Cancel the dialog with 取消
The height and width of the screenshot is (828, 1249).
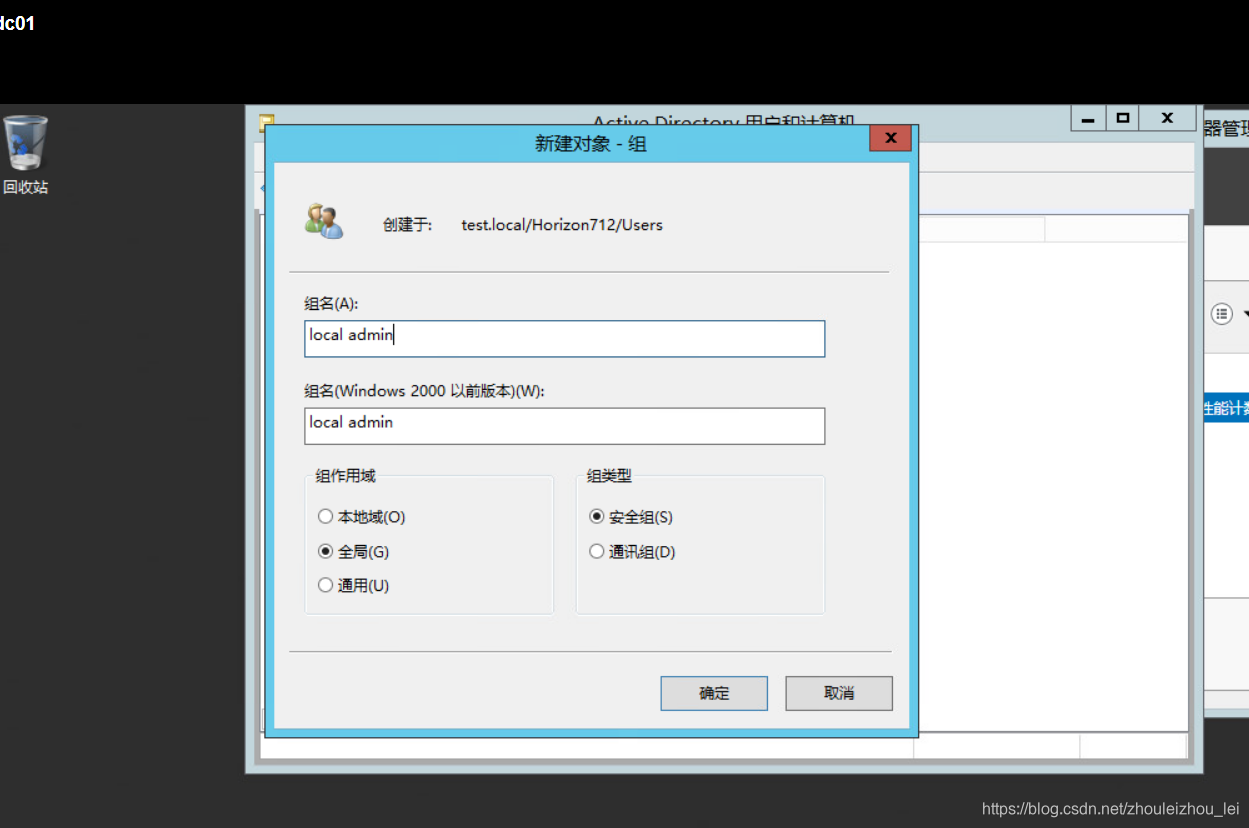pos(839,693)
